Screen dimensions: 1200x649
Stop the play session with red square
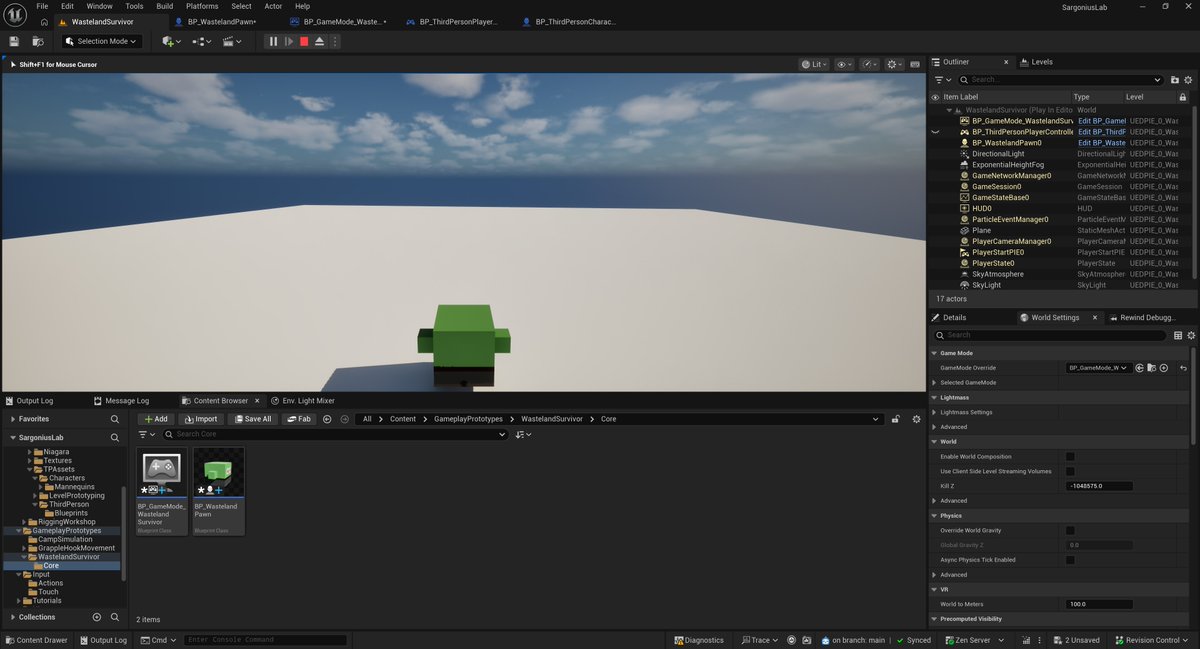click(304, 41)
